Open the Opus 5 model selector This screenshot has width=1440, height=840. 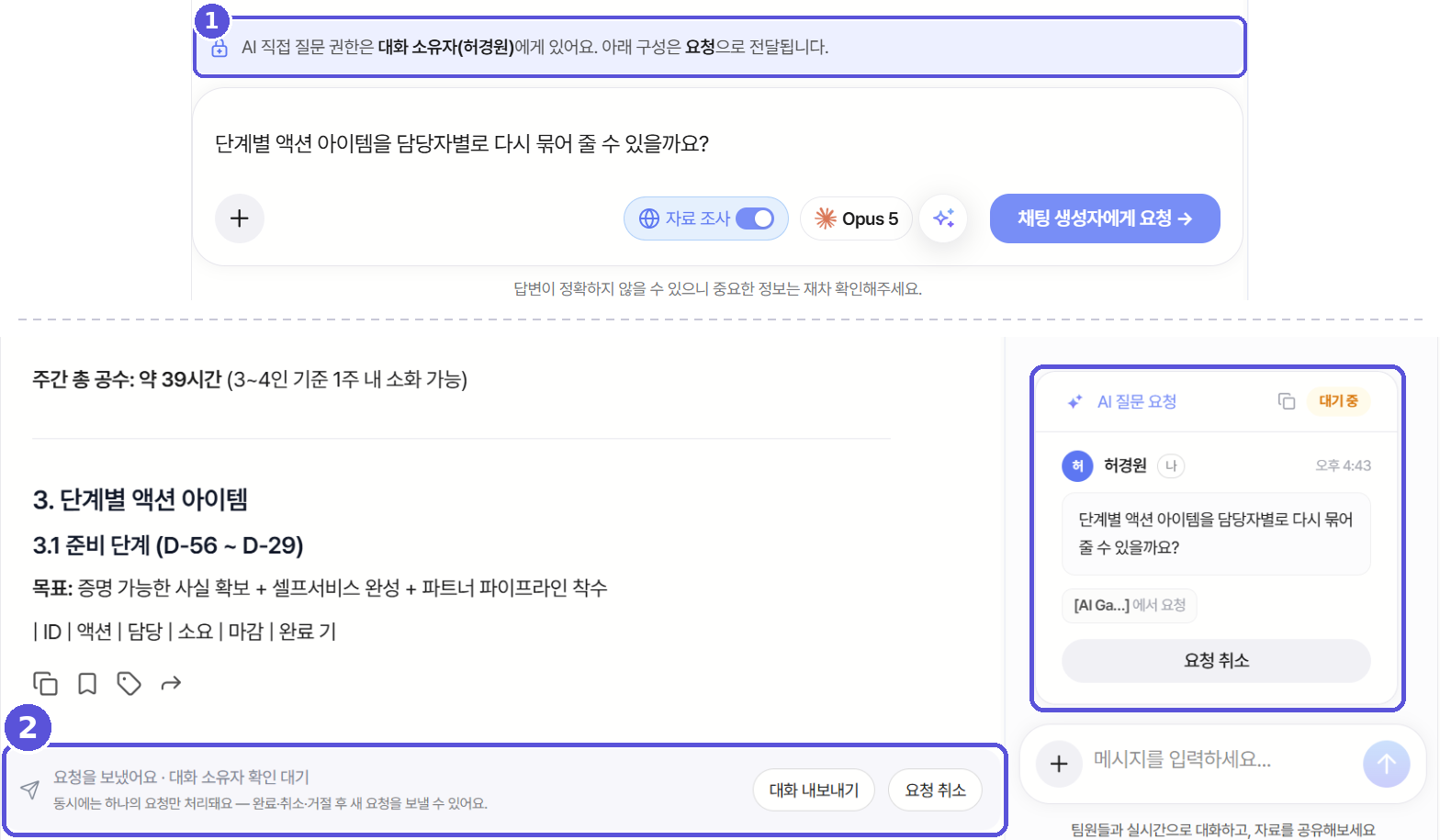coord(856,218)
